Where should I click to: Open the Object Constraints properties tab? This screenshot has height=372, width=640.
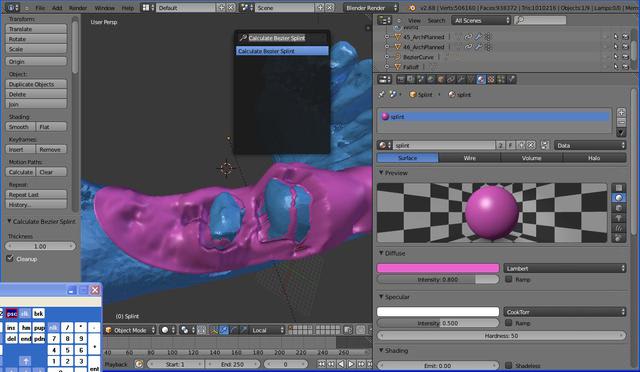[x=451, y=79]
